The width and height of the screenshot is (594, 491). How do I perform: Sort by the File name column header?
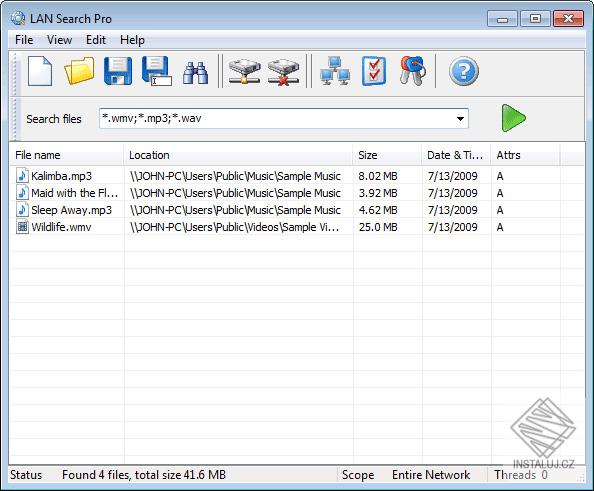point(67,155)
